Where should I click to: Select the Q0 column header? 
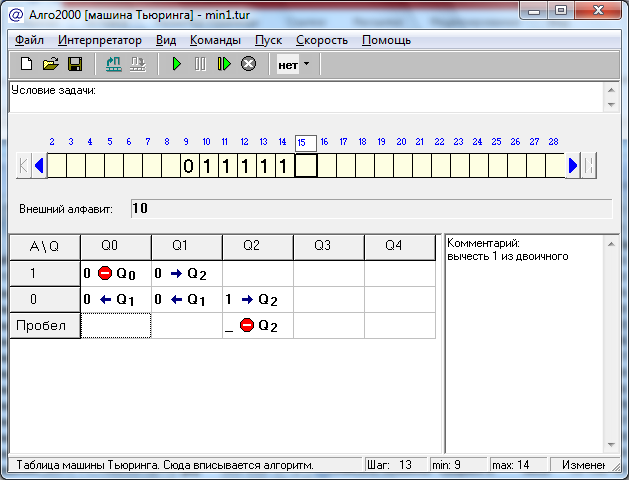click(116, 247)
